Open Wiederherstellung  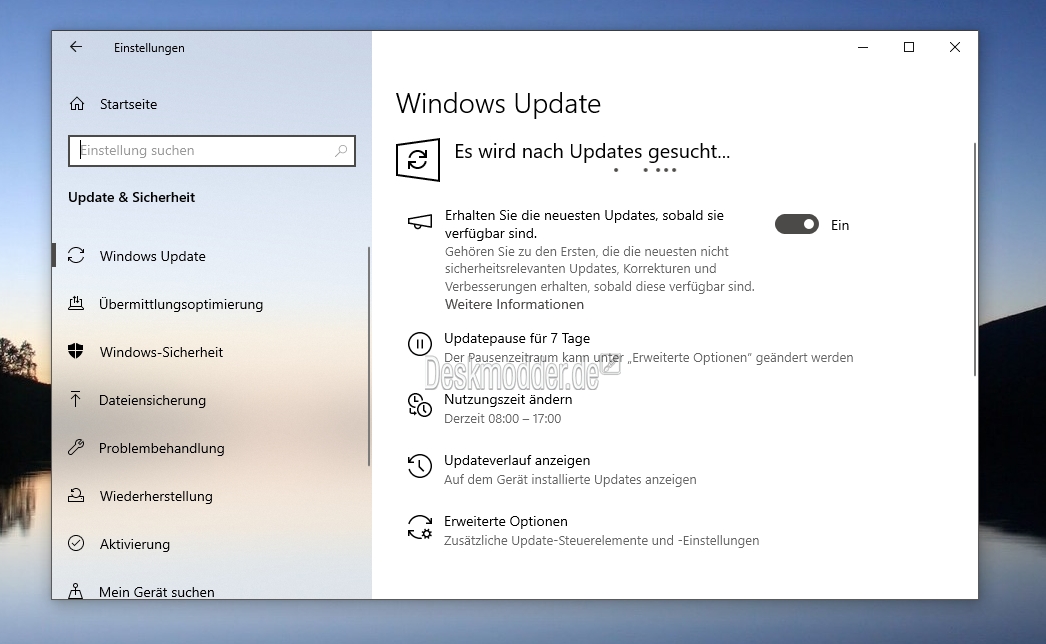click(x=156, y=497)
